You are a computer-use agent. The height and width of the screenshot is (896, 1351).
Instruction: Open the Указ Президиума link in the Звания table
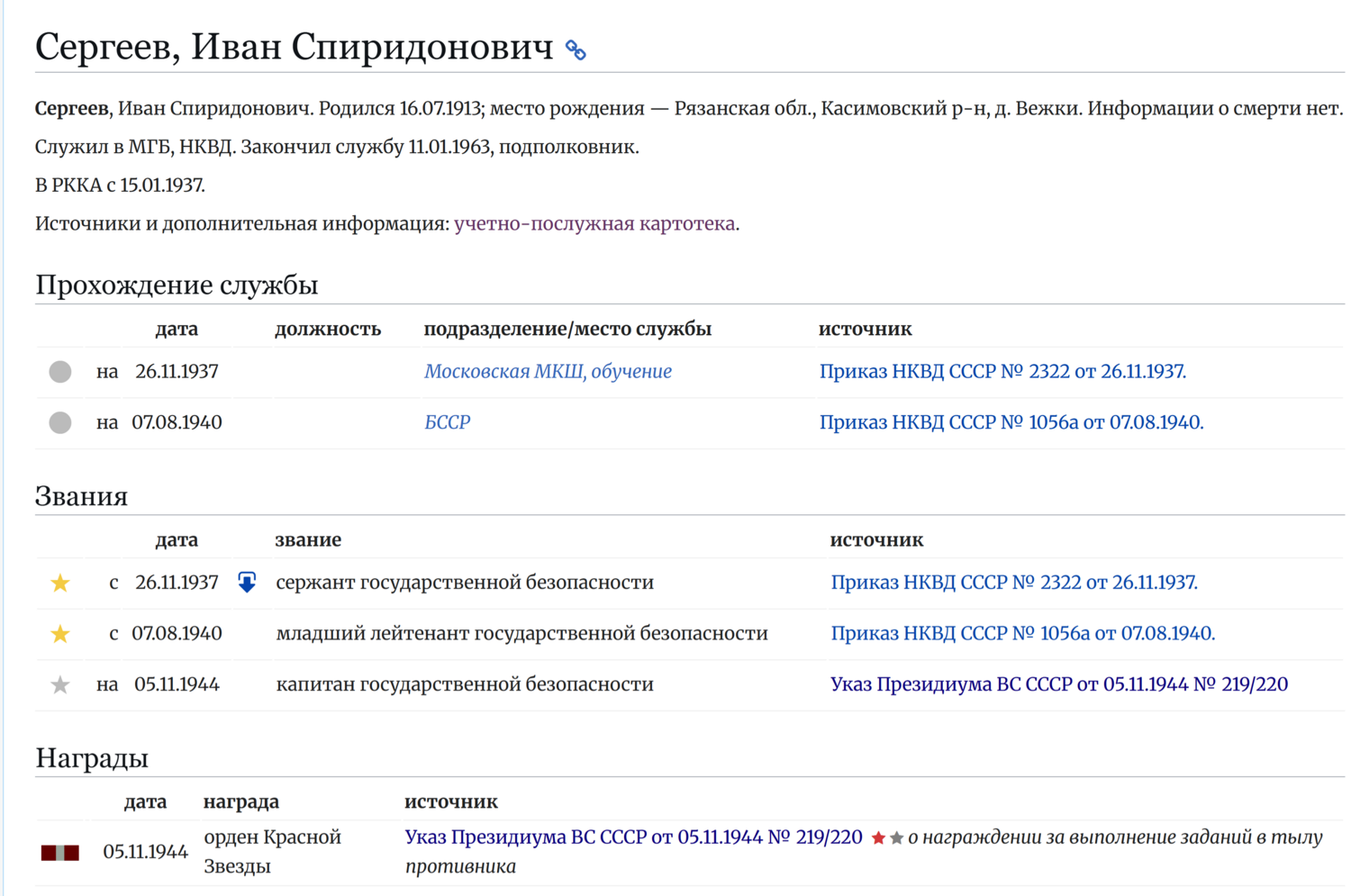point(1058,684)
